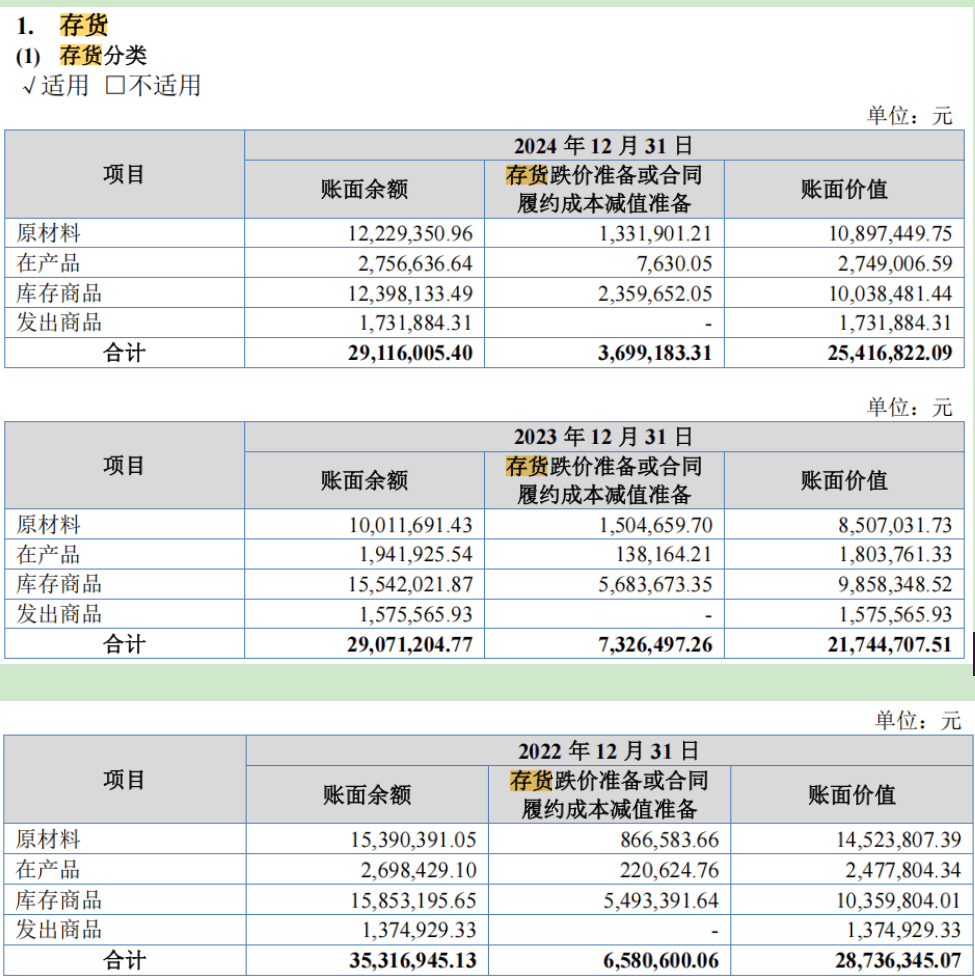The image size is (975, 977).
Task: Click 2022 发出商品 row label
Action: (59, 930)
